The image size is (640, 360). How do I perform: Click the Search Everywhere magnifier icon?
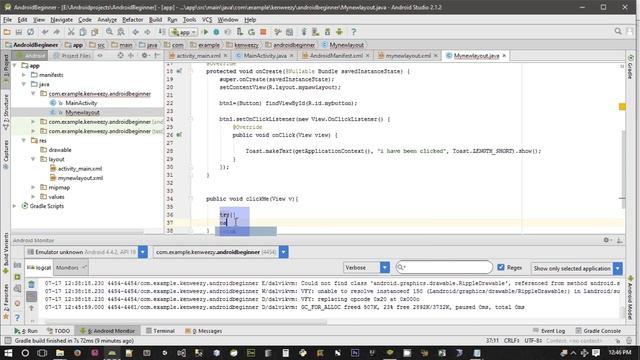click(618, 31)
